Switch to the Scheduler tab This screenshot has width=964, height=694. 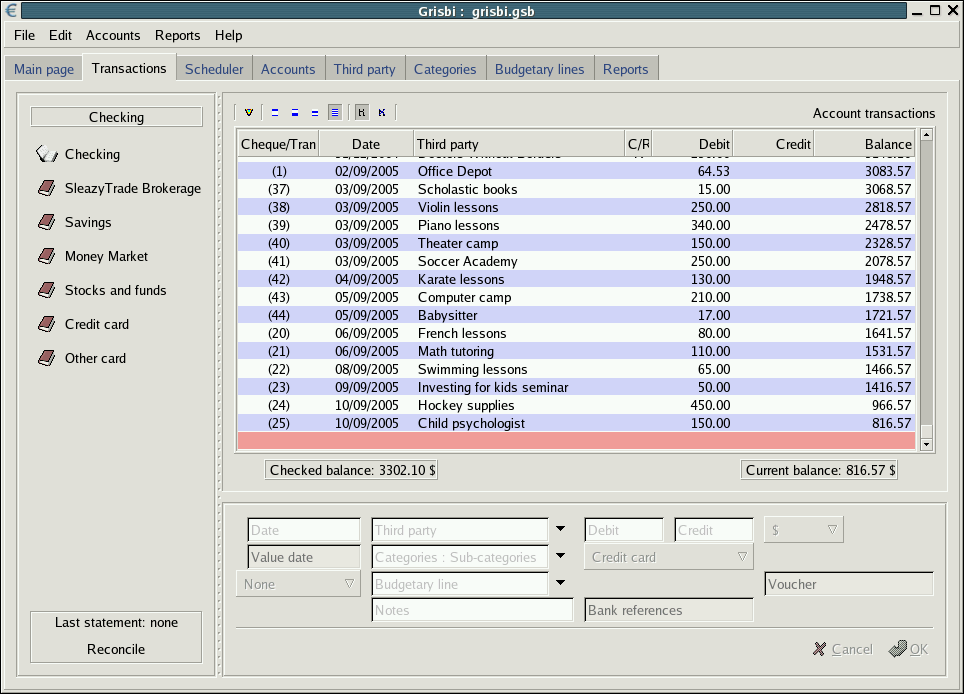click(214, 69)
